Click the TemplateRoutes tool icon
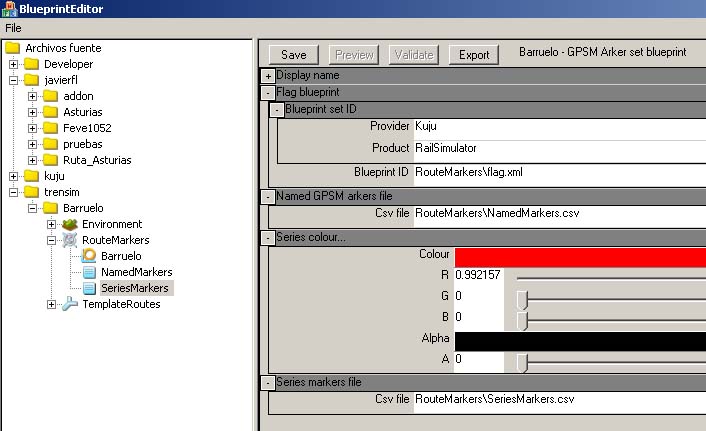 (x=70, y=304)
